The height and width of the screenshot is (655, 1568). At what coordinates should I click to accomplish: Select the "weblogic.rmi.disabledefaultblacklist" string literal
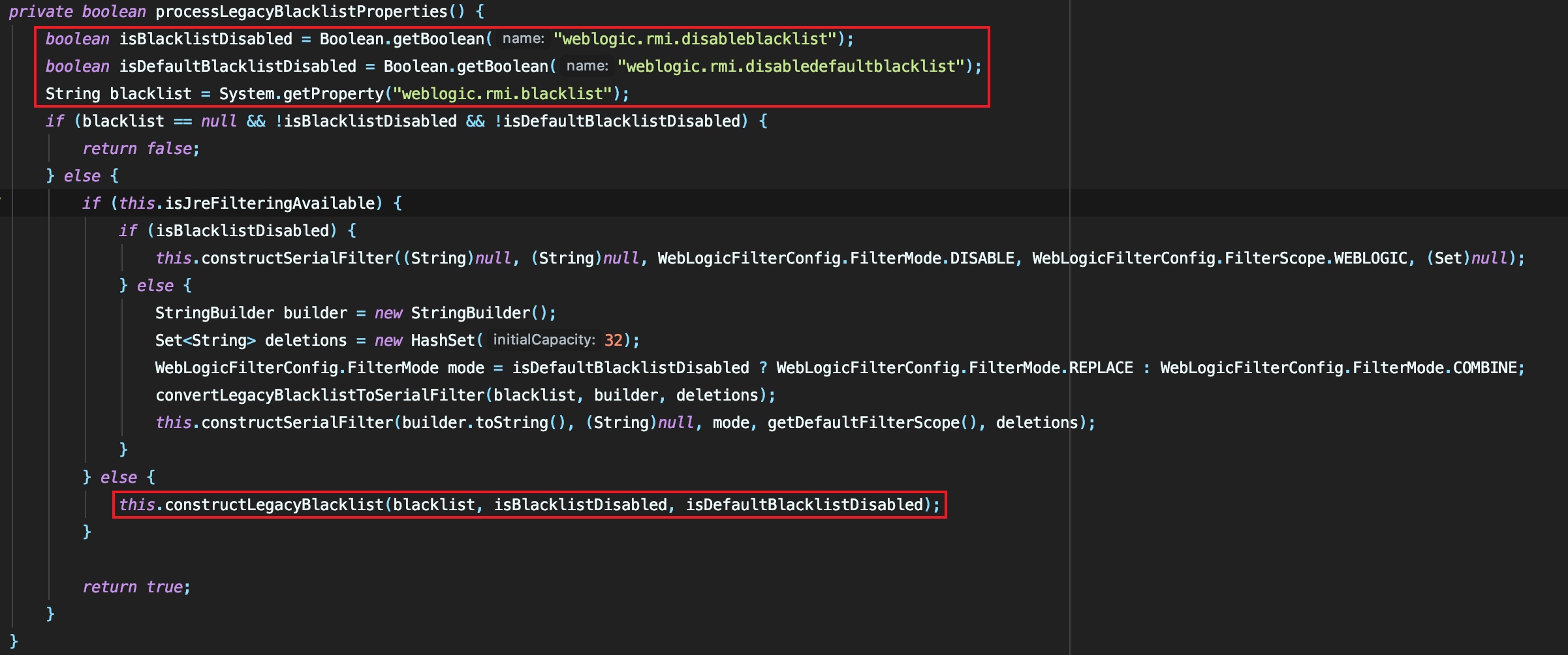coord(791,67)
